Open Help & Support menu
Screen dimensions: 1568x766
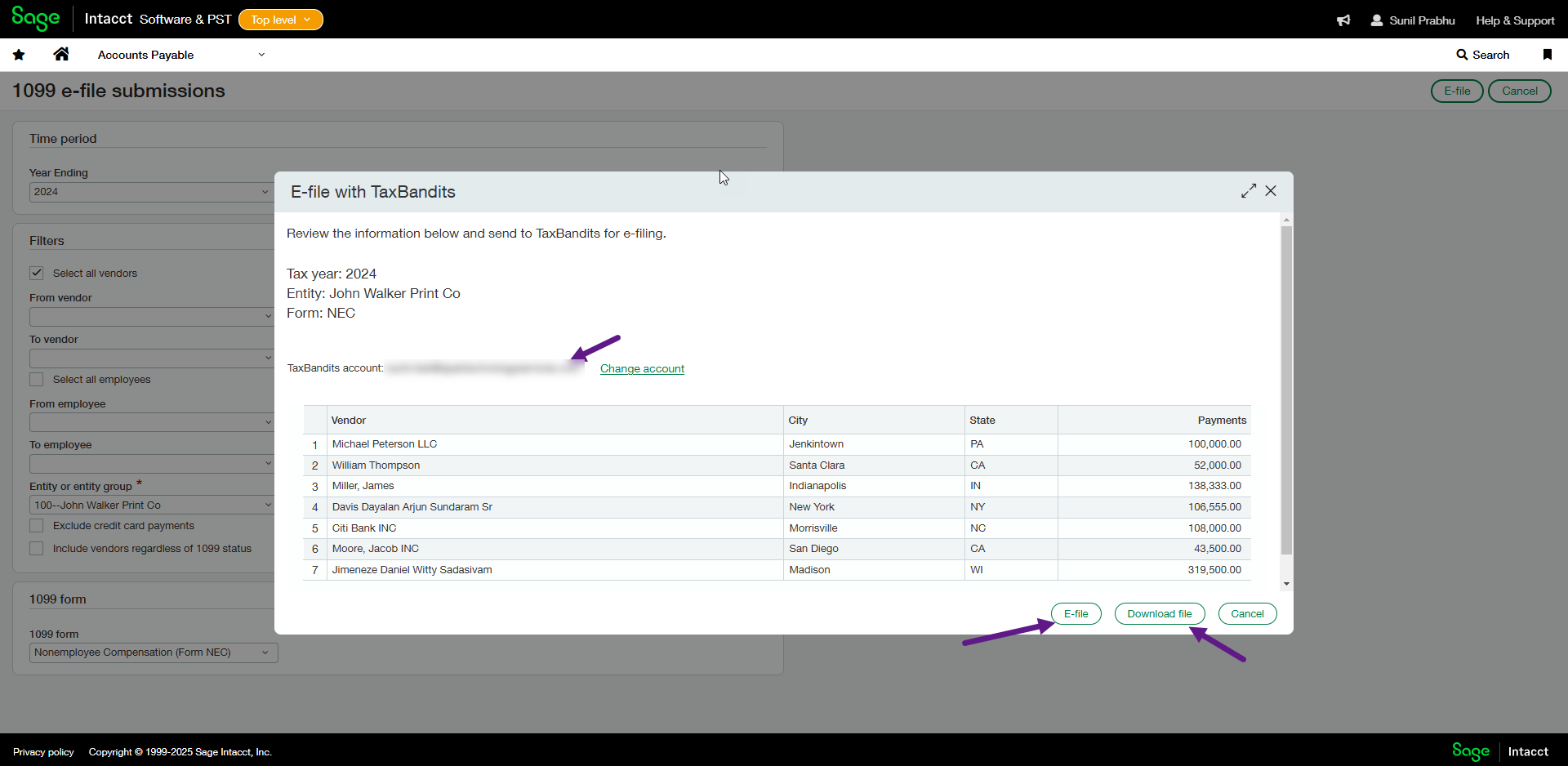point(1515,20)
